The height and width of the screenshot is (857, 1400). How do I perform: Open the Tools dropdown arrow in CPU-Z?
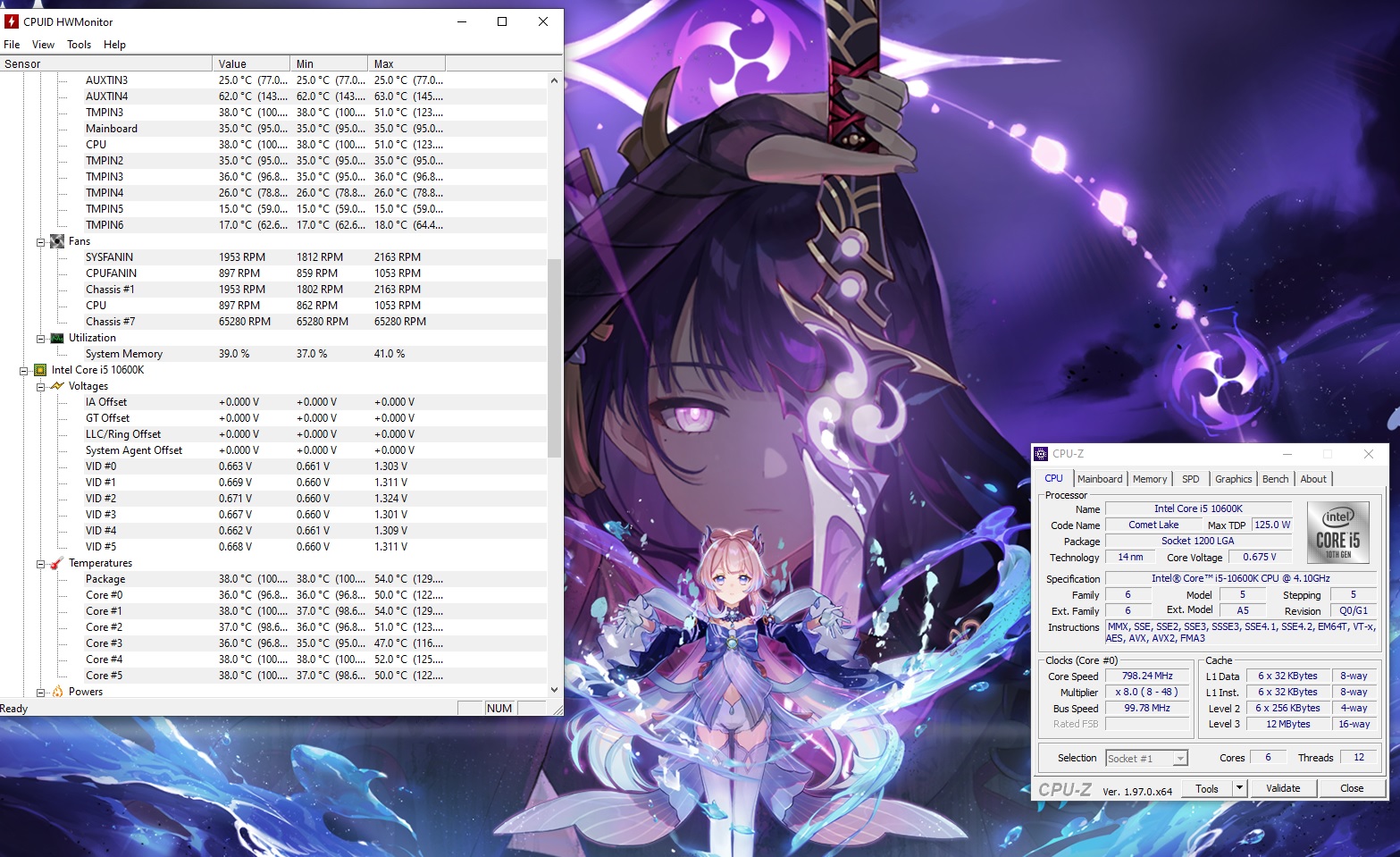click(x=1239, y=788)
